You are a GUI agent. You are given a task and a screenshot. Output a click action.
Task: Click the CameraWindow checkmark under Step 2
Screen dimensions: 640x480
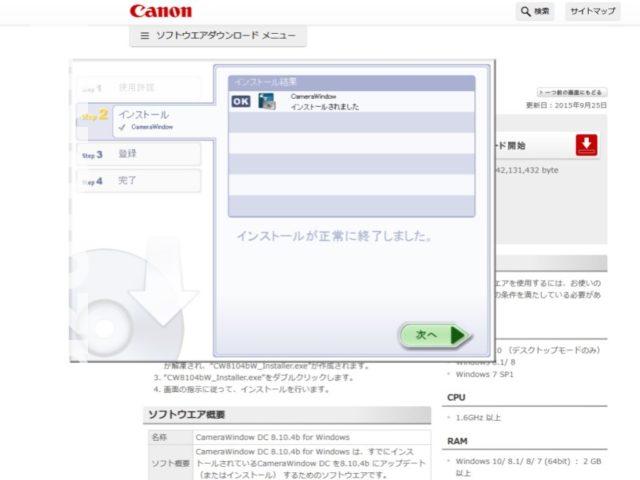pos(122,127)
